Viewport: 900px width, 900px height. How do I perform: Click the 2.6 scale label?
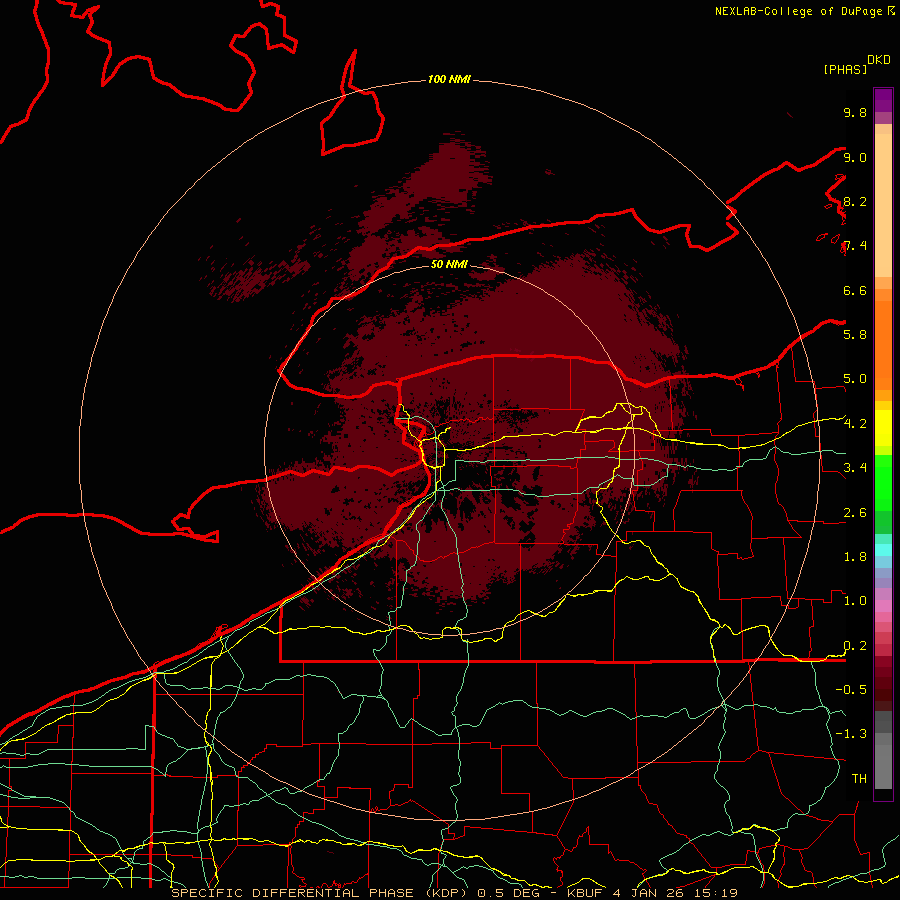(x=855, y=513)
